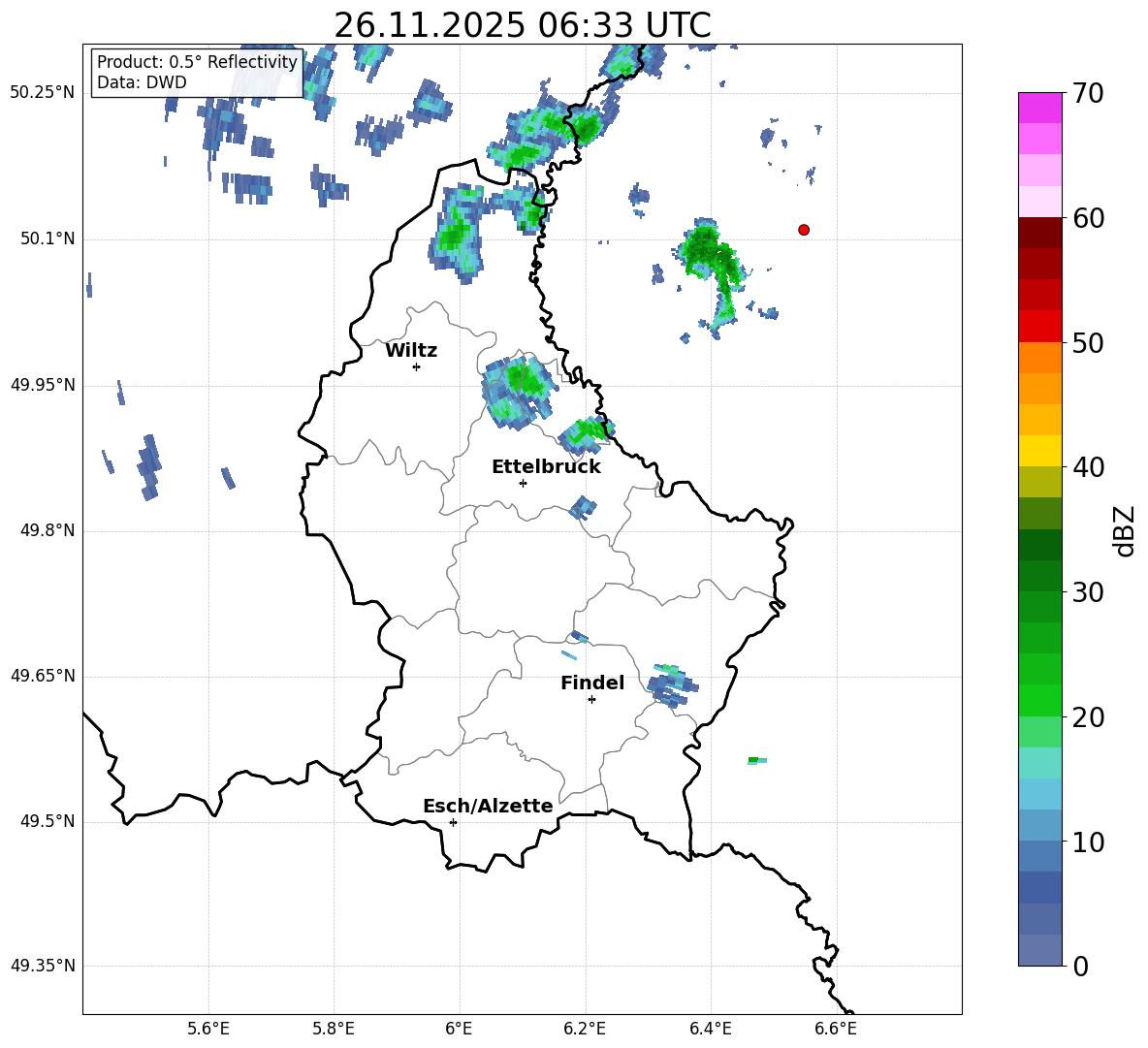Click the 50.25°N latitude label
This screenshot has width=1148, height=1048.
pyautogui.click(x=43, y=93)
